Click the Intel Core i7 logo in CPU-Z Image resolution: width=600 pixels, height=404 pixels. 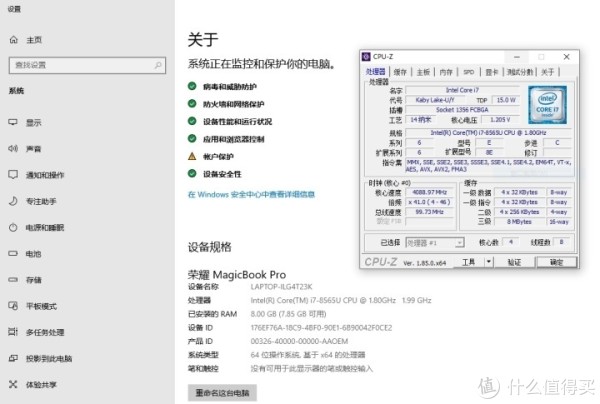pyautogui.click(x=548, y=105)
